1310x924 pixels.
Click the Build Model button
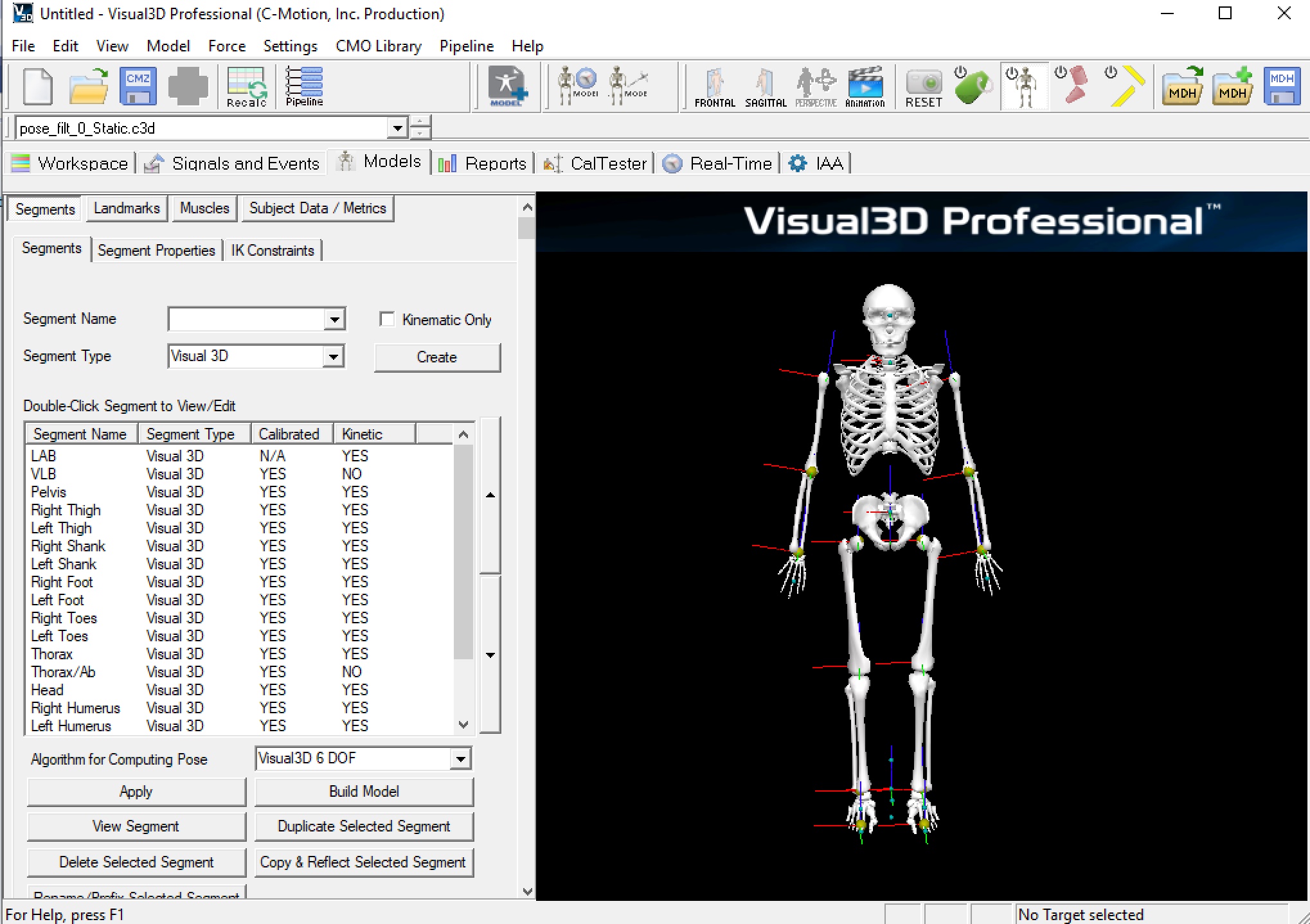364,792
